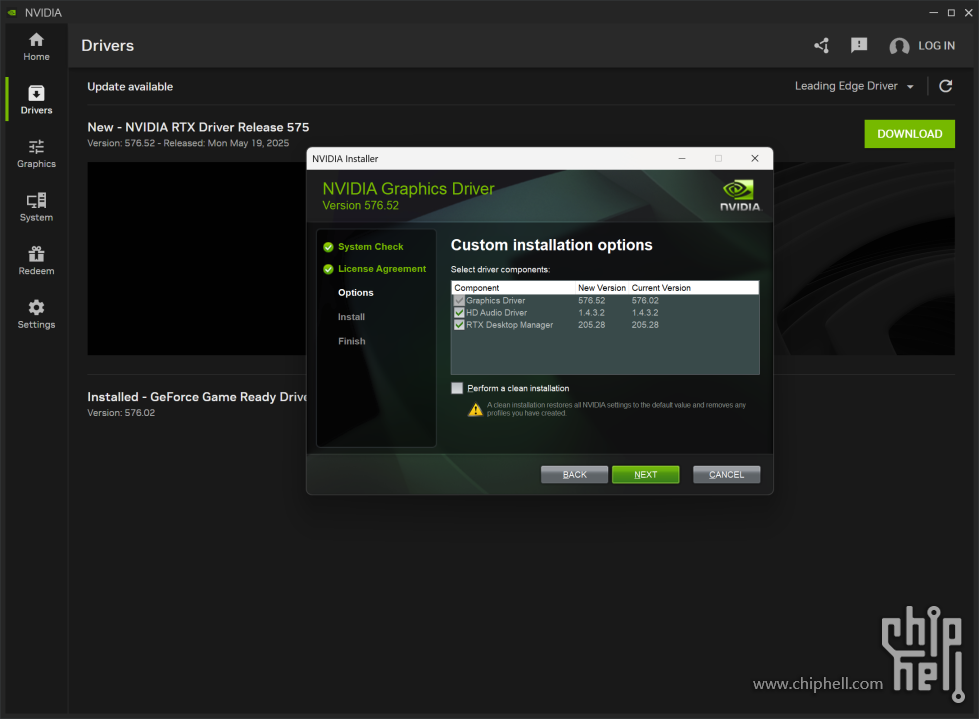Viewport: 979px width, 719px height.
Task: Click the HD Audio Driver new version 1.4.3.2
Action: tap(591, 313)
